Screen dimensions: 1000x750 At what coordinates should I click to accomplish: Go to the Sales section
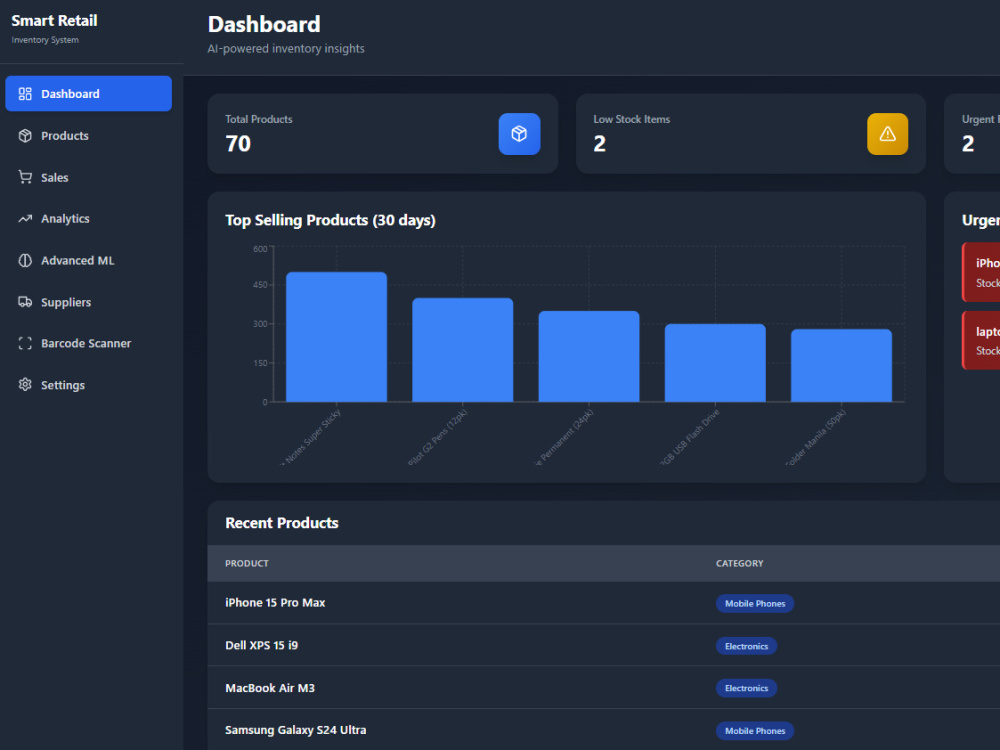89,177
